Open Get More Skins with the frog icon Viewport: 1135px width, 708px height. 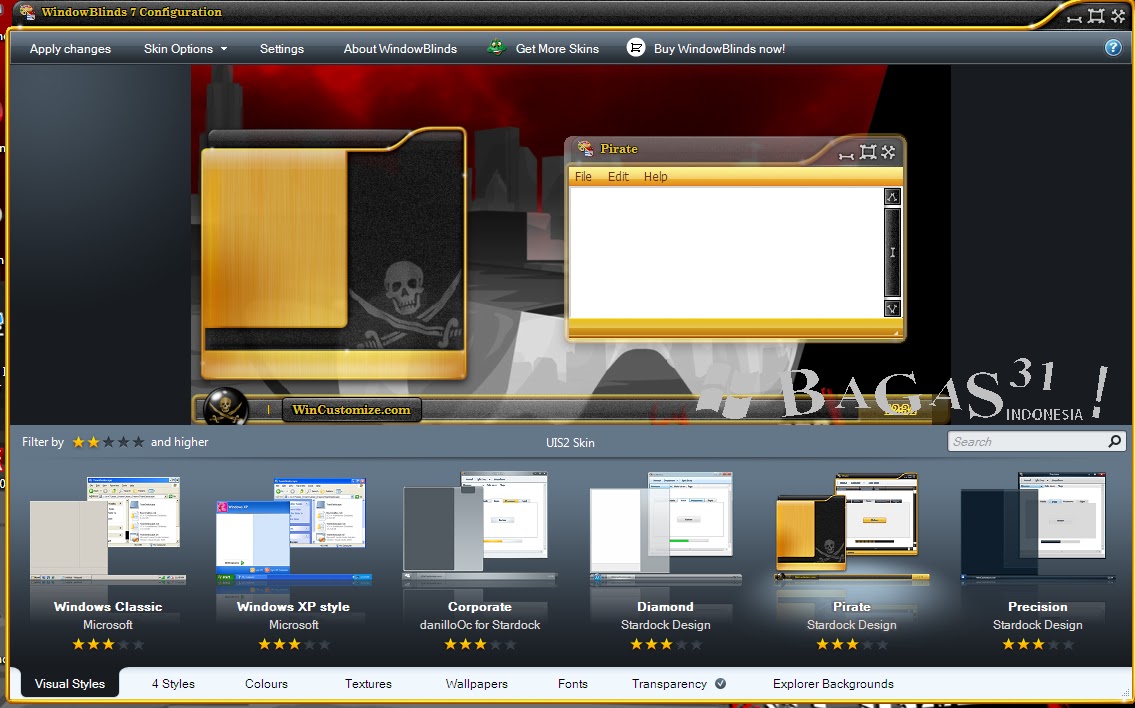pyautogui.click(x=543, y=47)
